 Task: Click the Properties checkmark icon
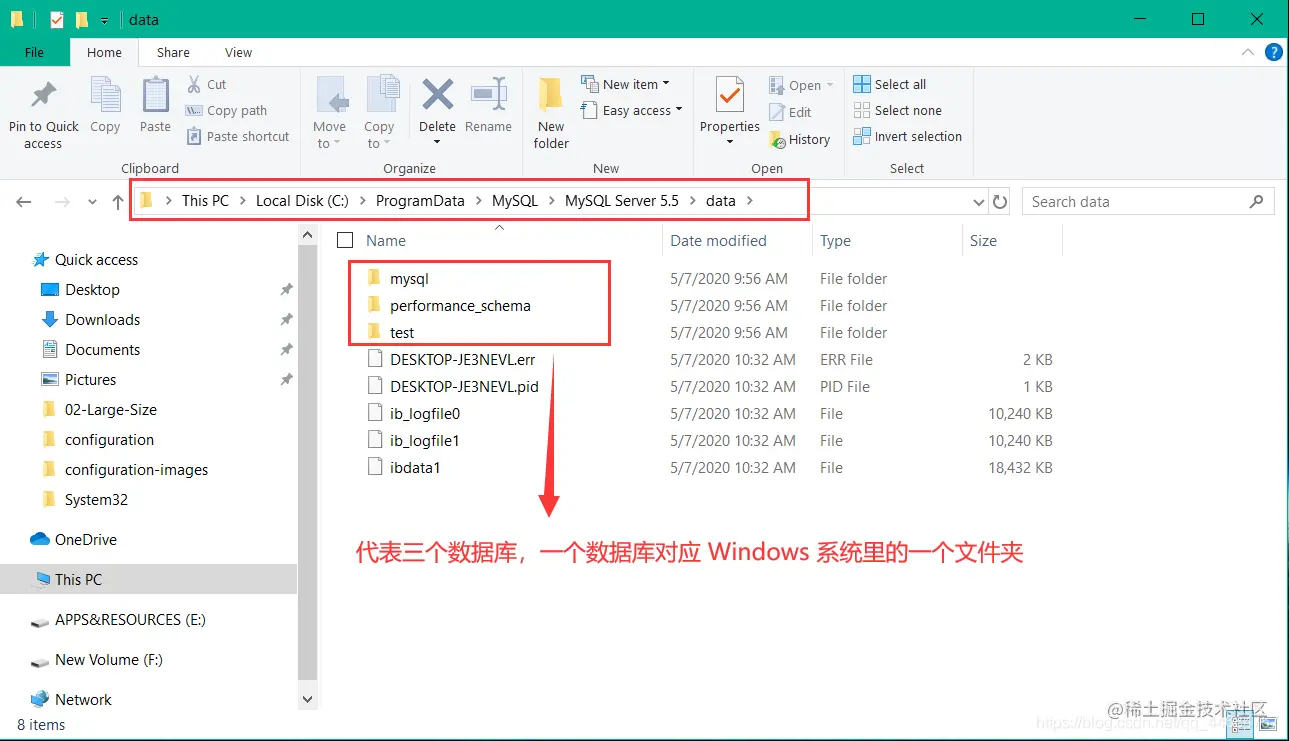click(730, 96)
